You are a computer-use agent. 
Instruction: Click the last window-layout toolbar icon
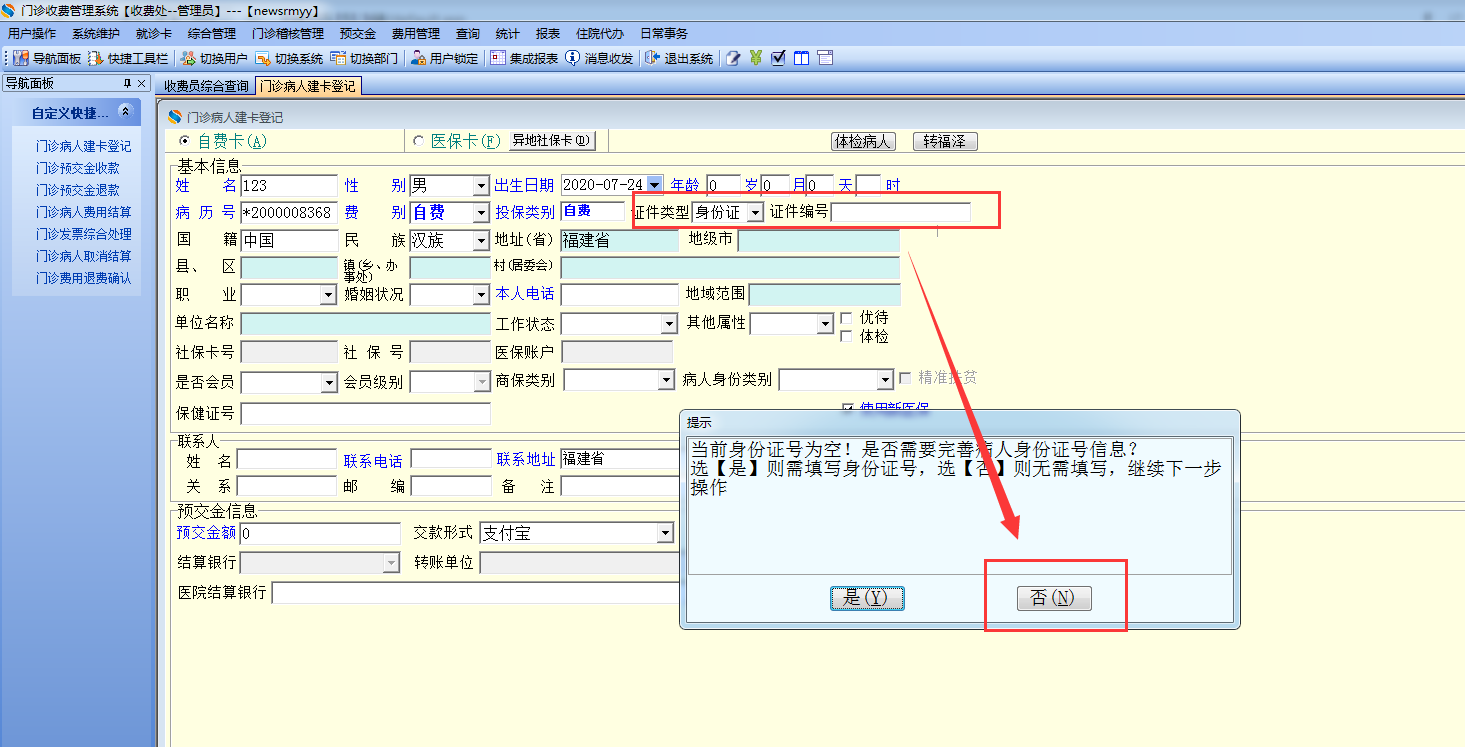pos(825,59)
